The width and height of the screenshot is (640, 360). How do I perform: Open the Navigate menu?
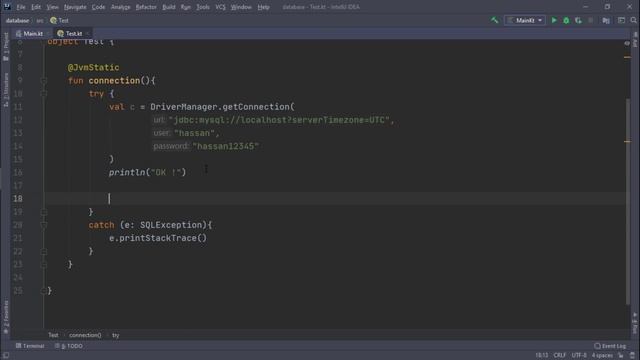pos(75,7)
